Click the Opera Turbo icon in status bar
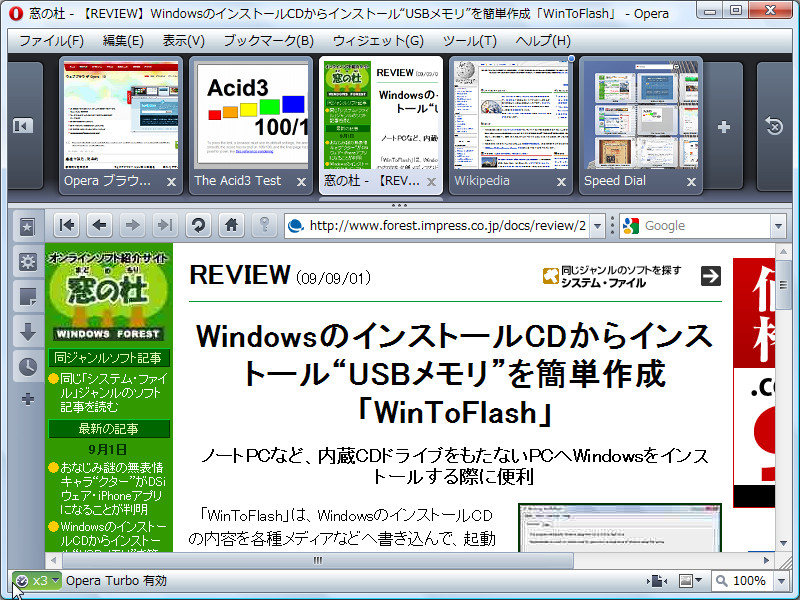This screenshot has width=800, height=600. (x=22, y=580)
